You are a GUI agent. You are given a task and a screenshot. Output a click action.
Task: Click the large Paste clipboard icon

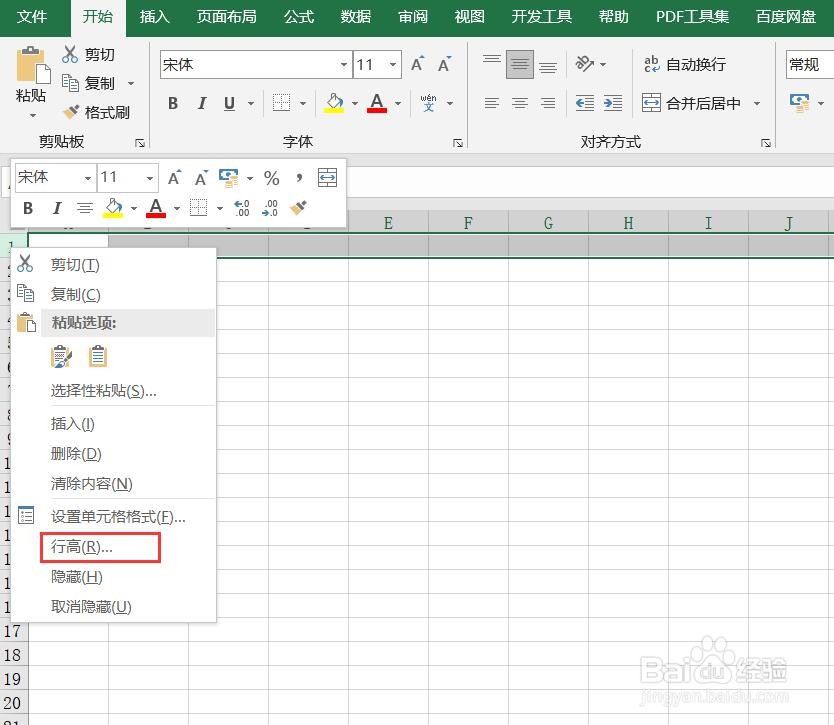[x=33, y=65]
